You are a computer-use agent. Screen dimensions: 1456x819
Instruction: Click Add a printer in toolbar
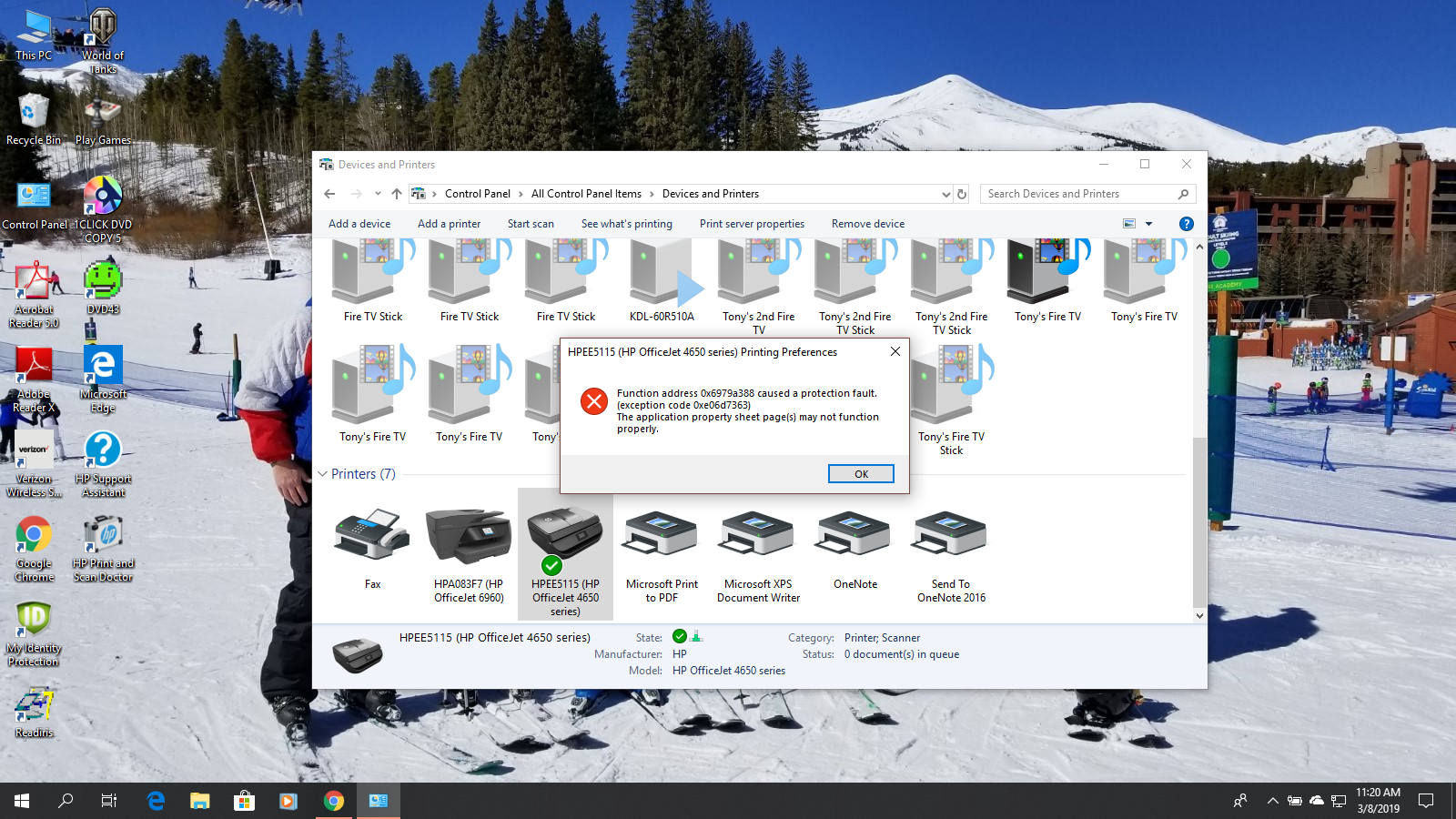point(449,224)
